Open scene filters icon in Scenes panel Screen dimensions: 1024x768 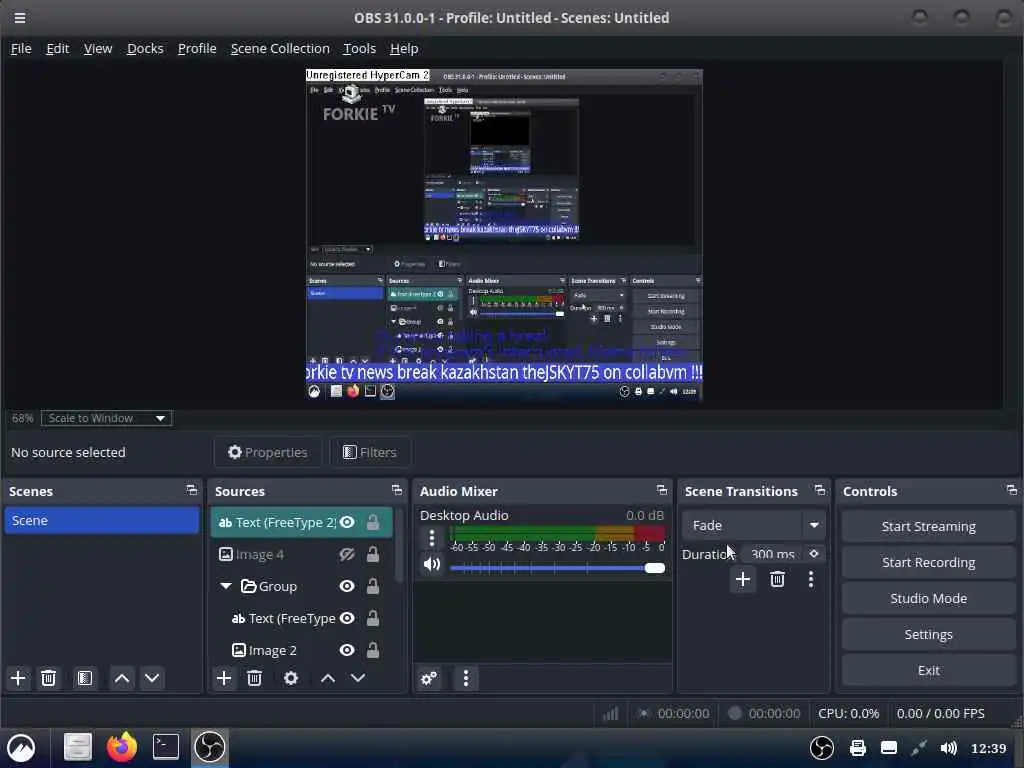click(85, 678)
